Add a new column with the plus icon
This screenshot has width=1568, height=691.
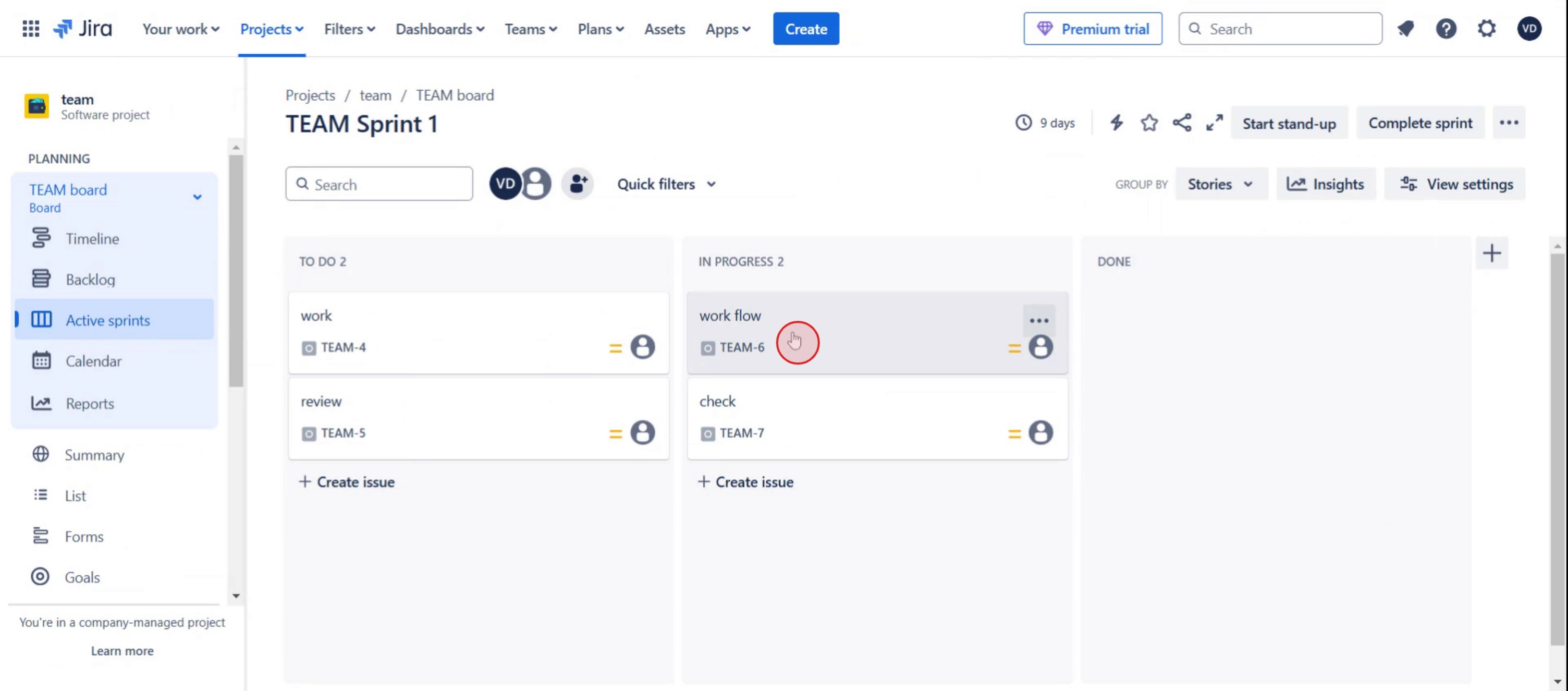pos(1491,253)
